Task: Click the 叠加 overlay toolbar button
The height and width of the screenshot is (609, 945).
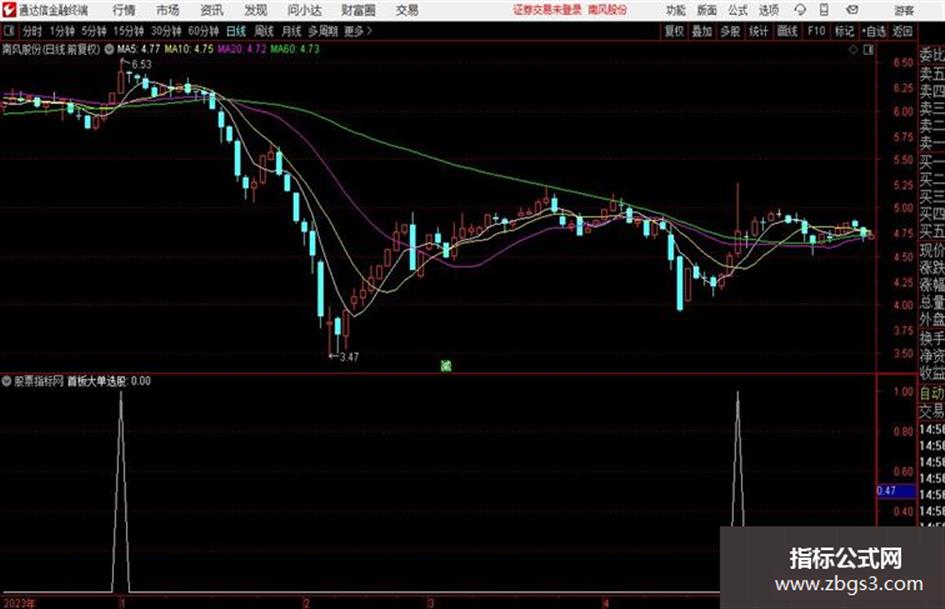Action: click(x=702, y=31)
